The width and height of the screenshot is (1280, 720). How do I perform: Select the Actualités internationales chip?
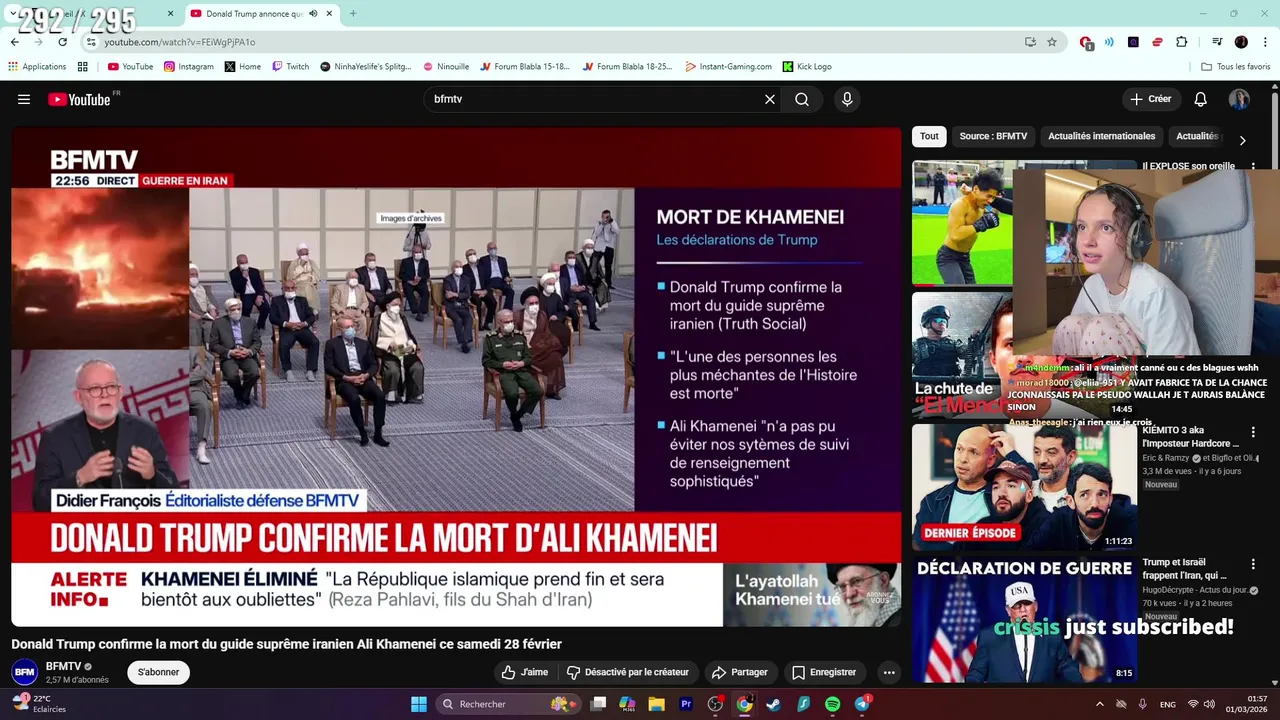point(1101,136)
